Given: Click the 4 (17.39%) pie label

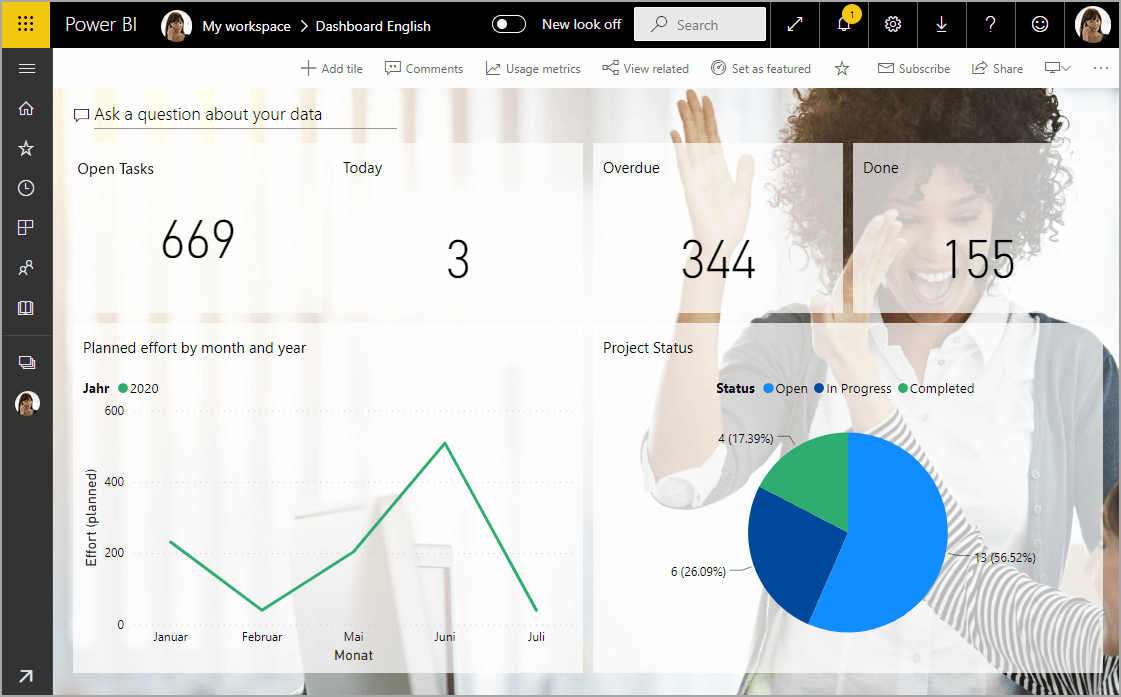Looking at the screenshot, I should 746,439.
